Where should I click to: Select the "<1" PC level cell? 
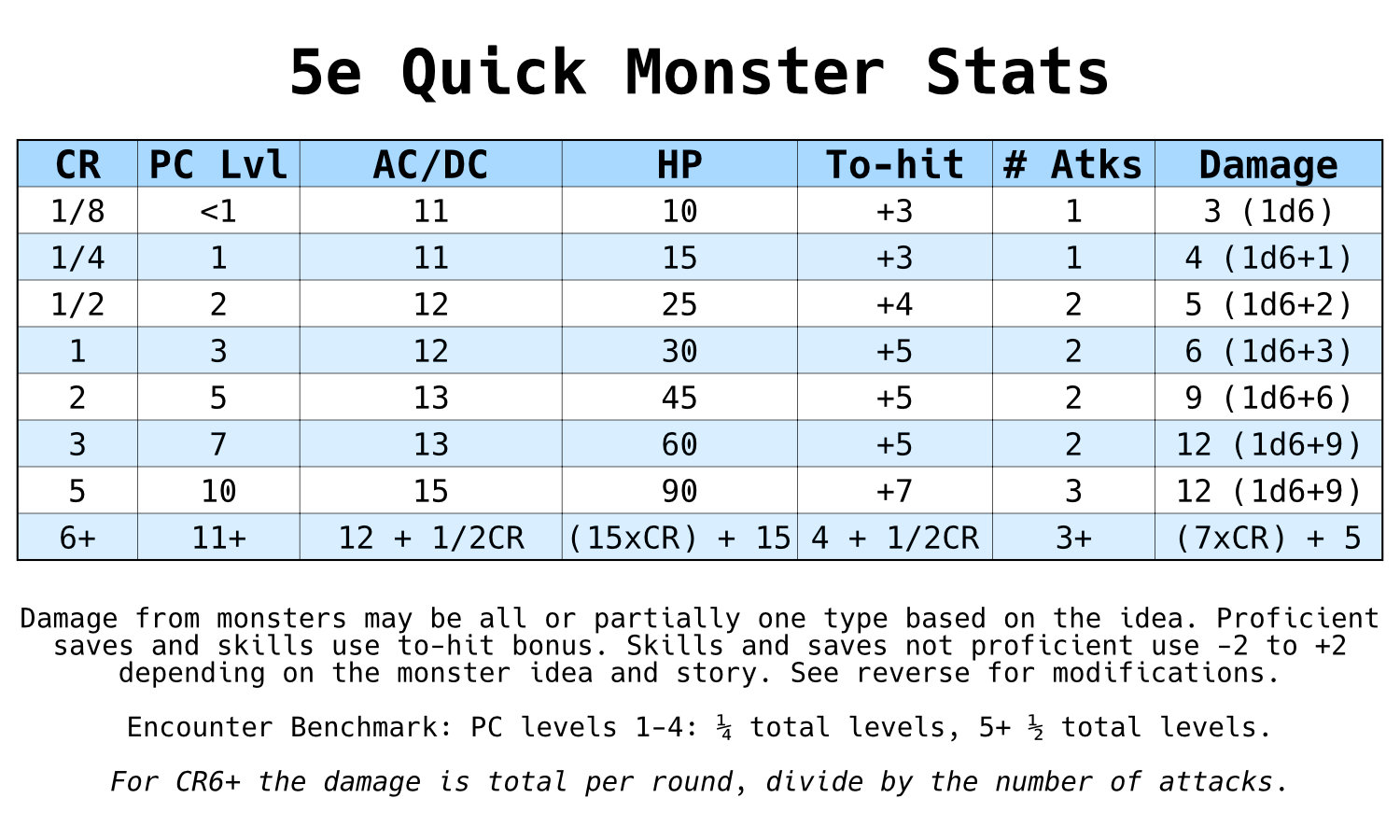[218, 211]
